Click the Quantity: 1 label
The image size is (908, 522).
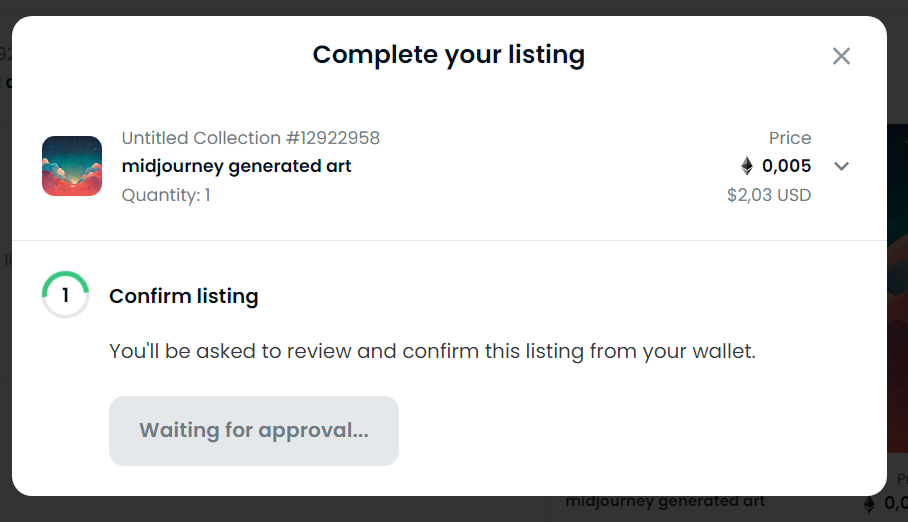[x=166, y=195]
